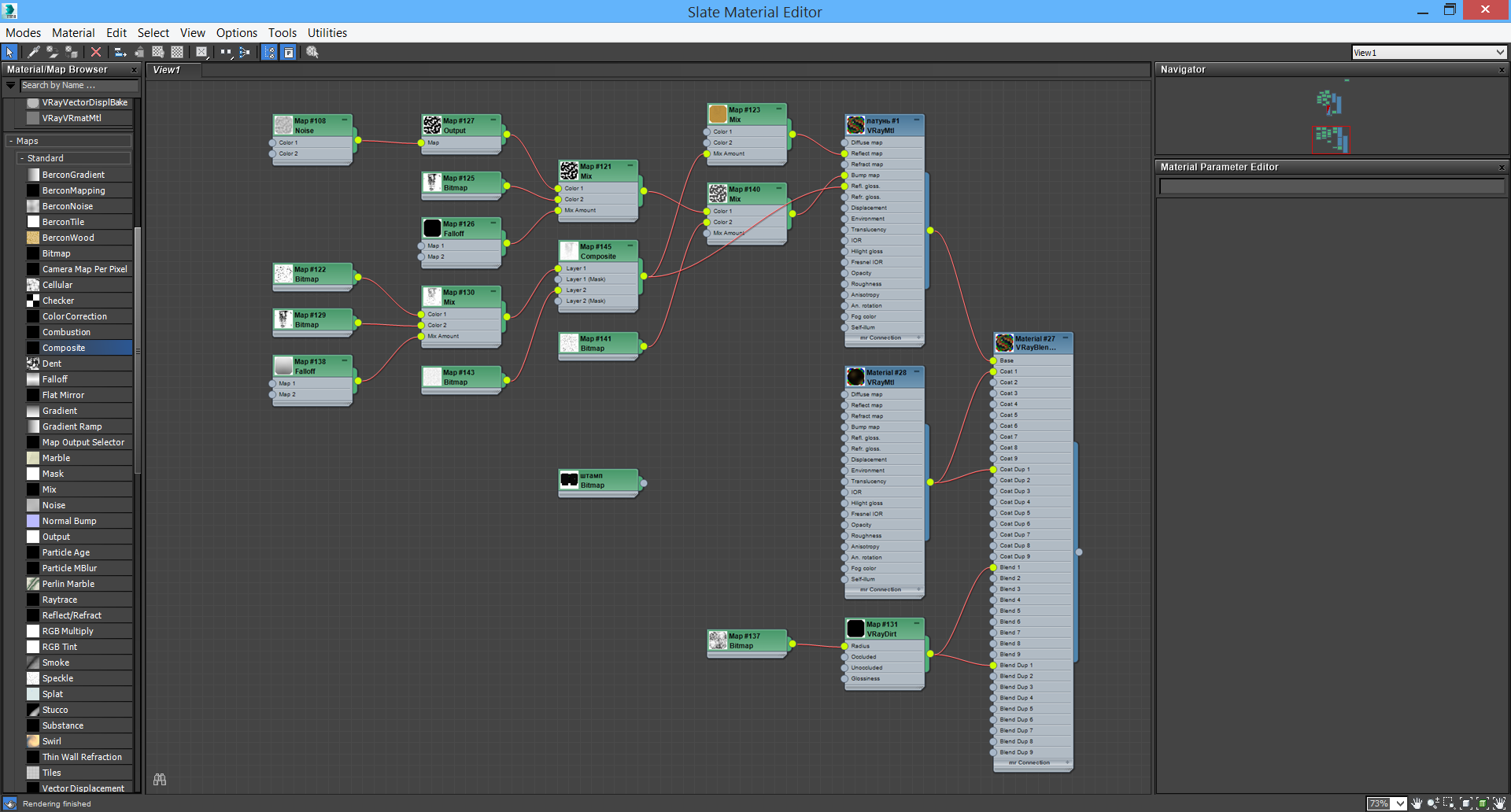This screenshot has height=812, width=1511.
Task: Click the green Zoom Extents Selected icon
Action: tap(1483, 803)
